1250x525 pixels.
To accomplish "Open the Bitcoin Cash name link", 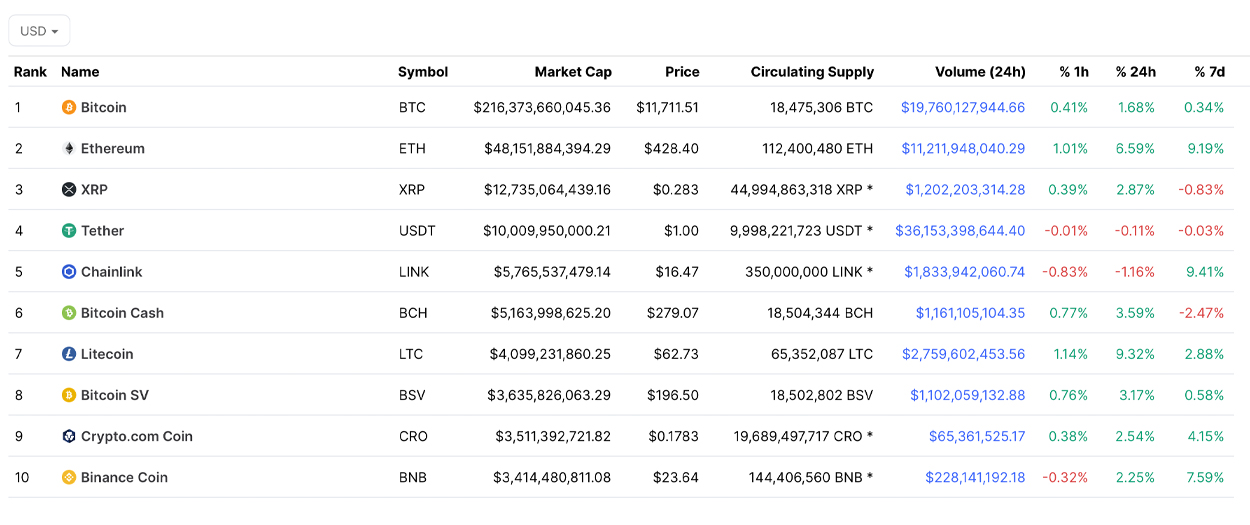I will 122,313.
